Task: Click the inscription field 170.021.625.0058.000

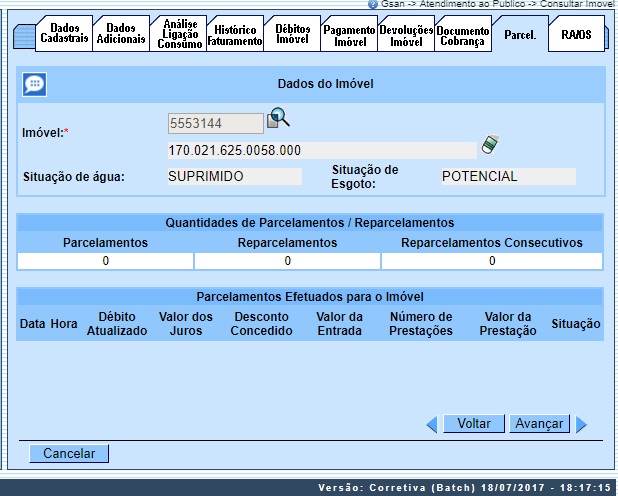Action: (x=322, y=150)
